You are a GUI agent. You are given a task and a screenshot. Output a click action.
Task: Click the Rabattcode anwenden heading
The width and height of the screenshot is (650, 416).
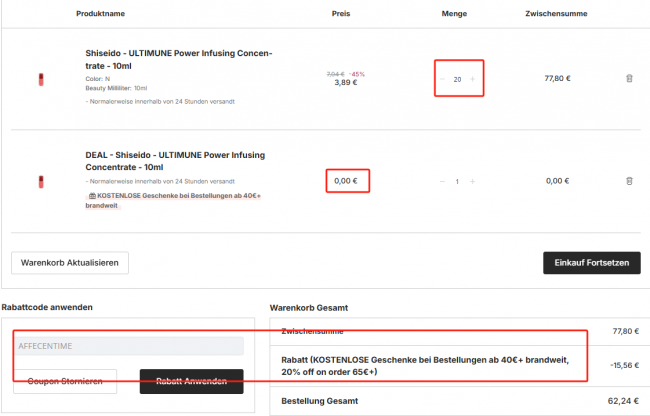(47, 307)
